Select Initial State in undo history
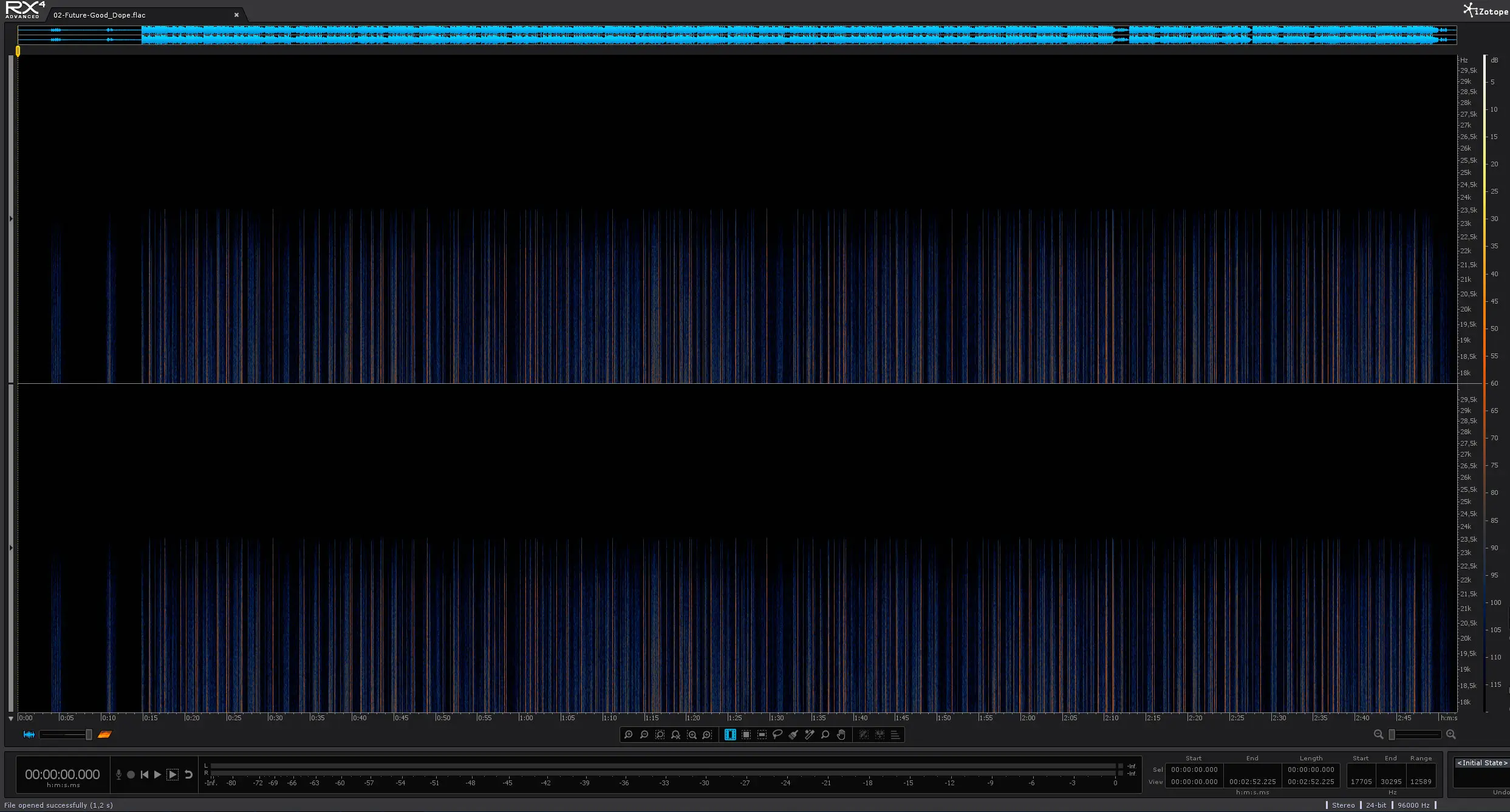1510x812 pixels. (1481, 763)
